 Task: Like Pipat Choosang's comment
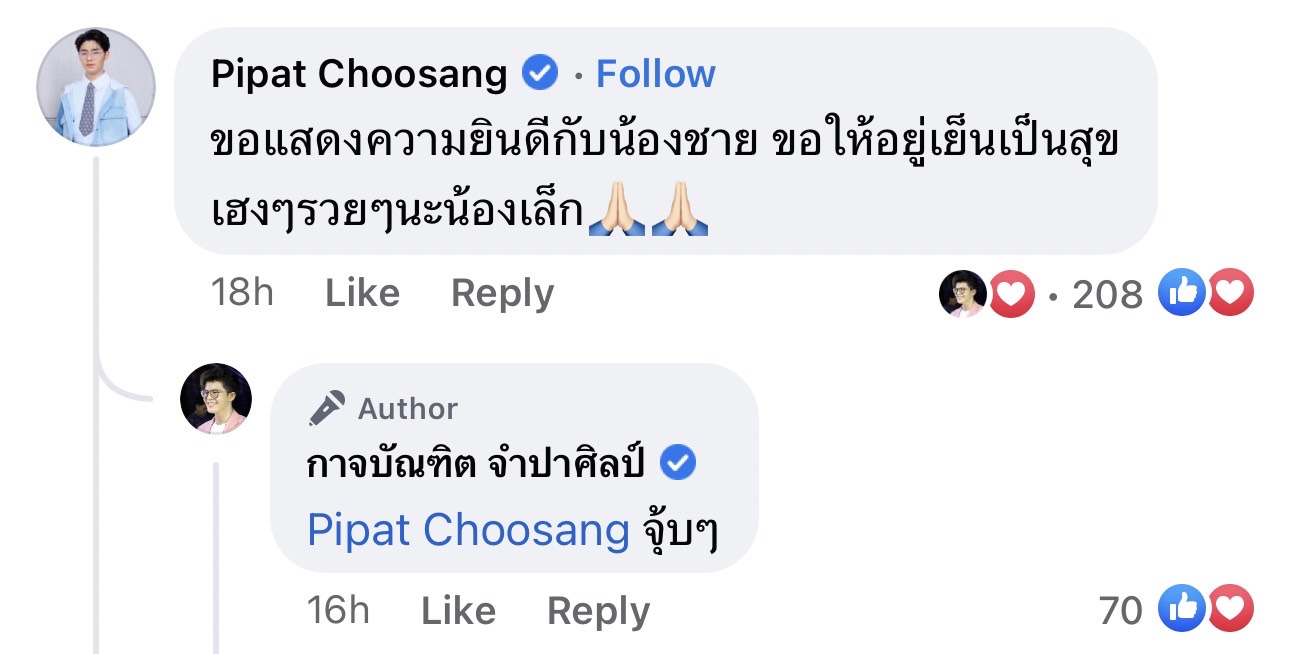(361, 292)
